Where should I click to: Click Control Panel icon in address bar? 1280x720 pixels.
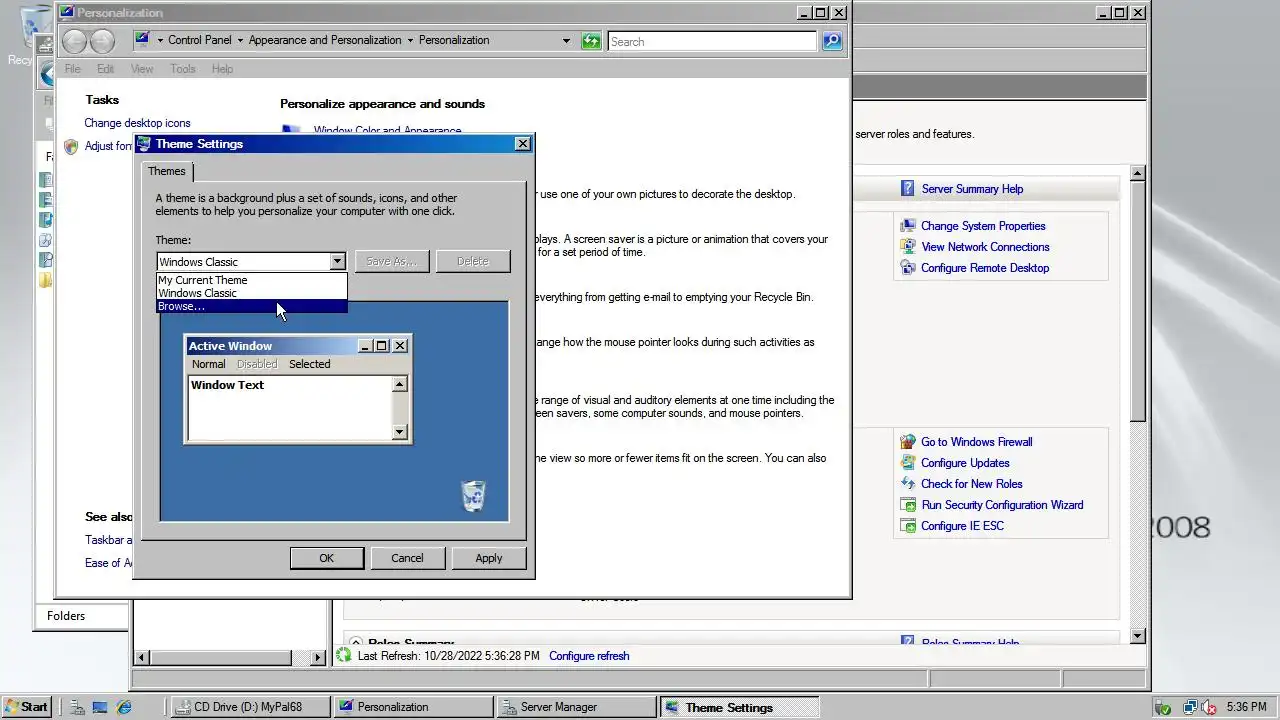[143, 40]
